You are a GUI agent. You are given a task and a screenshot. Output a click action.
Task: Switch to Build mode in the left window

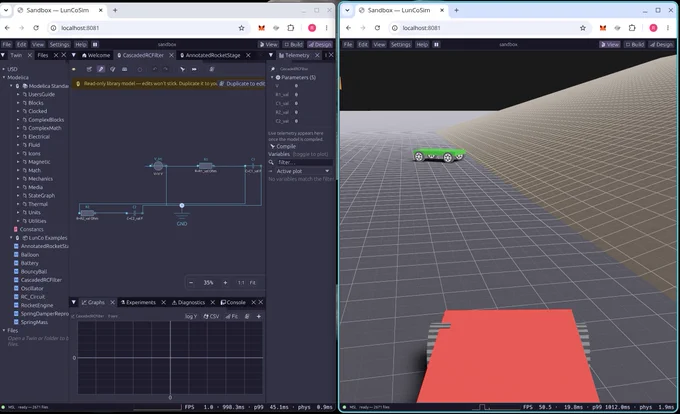pyautogui.click(x=294, y=44)
